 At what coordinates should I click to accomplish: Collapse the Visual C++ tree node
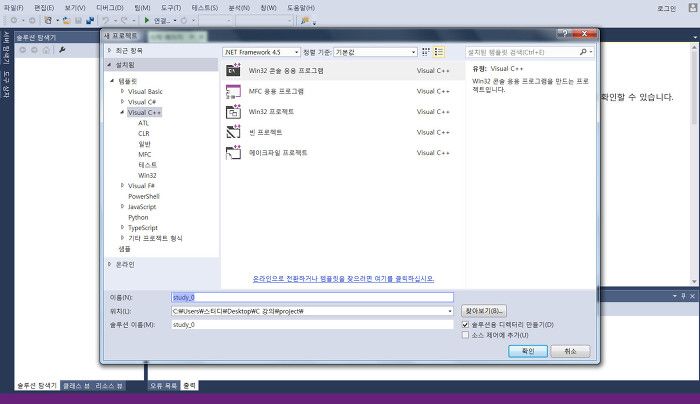(x=122, y=112)
